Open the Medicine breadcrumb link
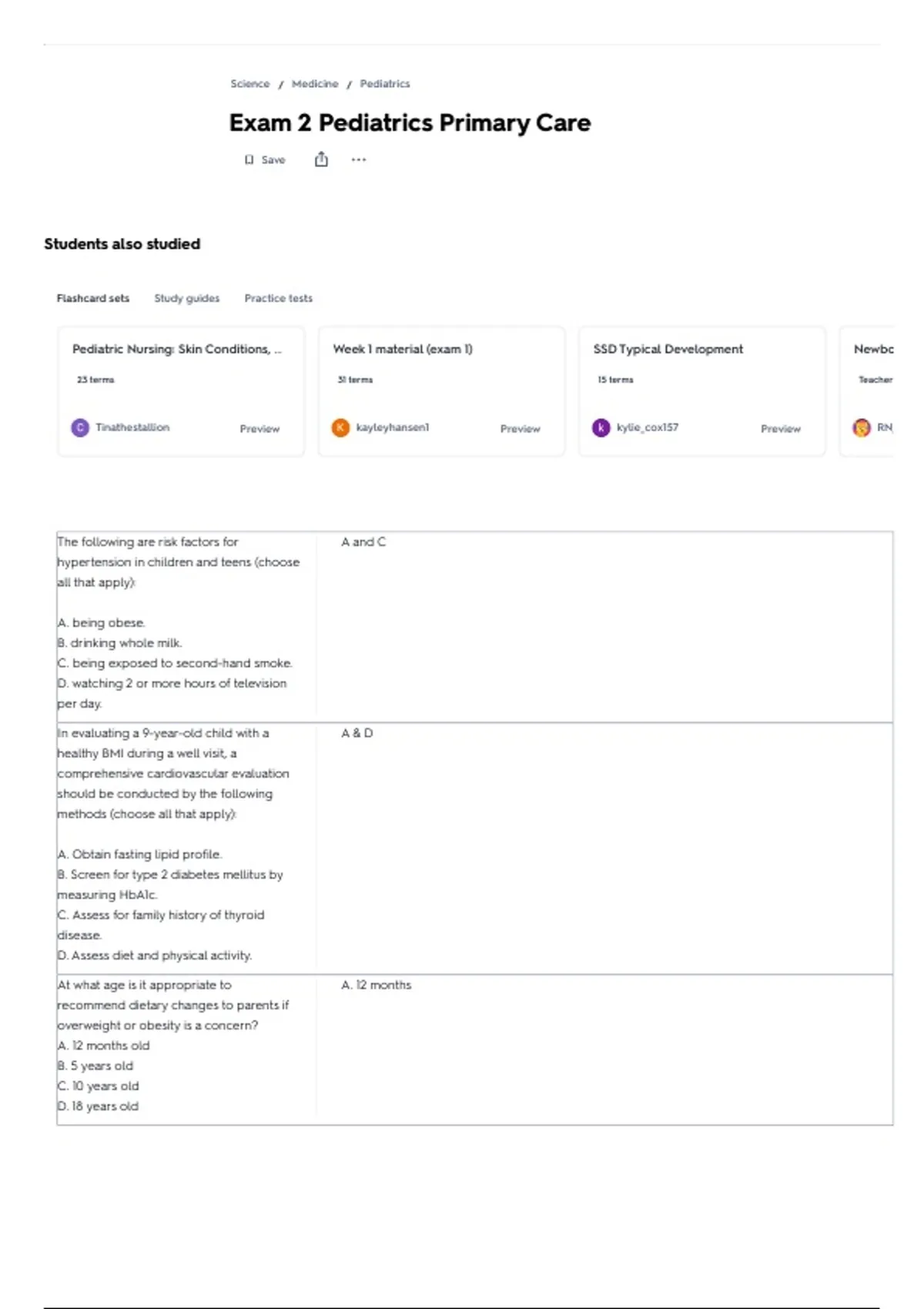This screenshot has height=1309, width=924. (315, 83)
